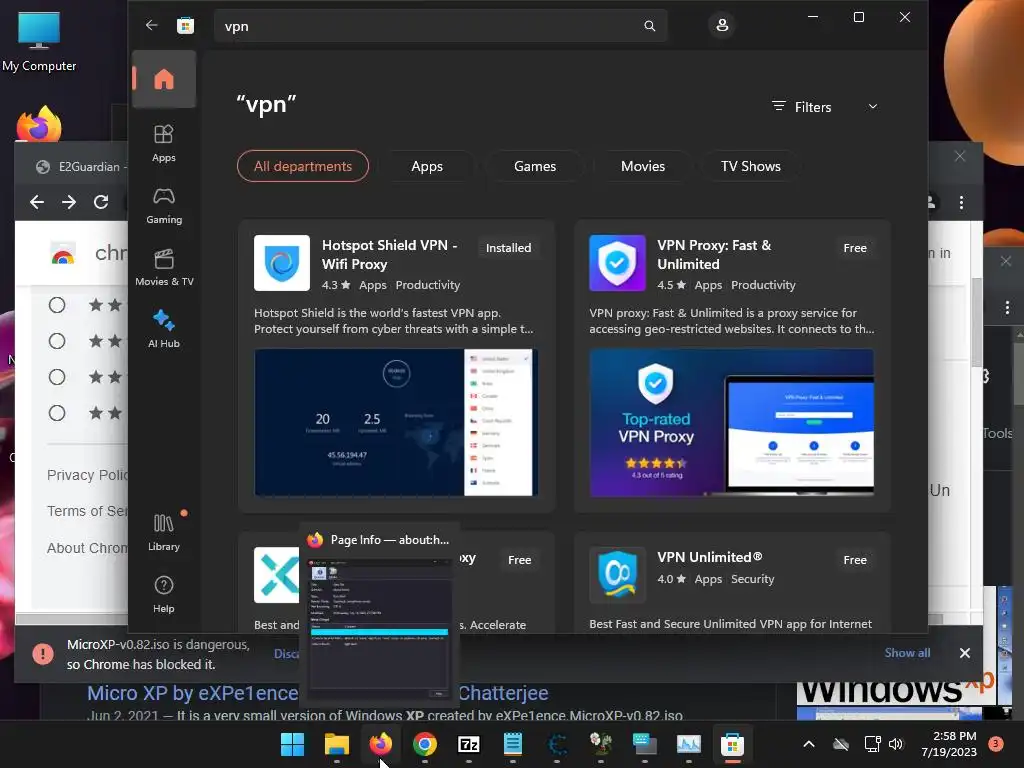Click the Microsoft Store logo icon

(185, 25)
